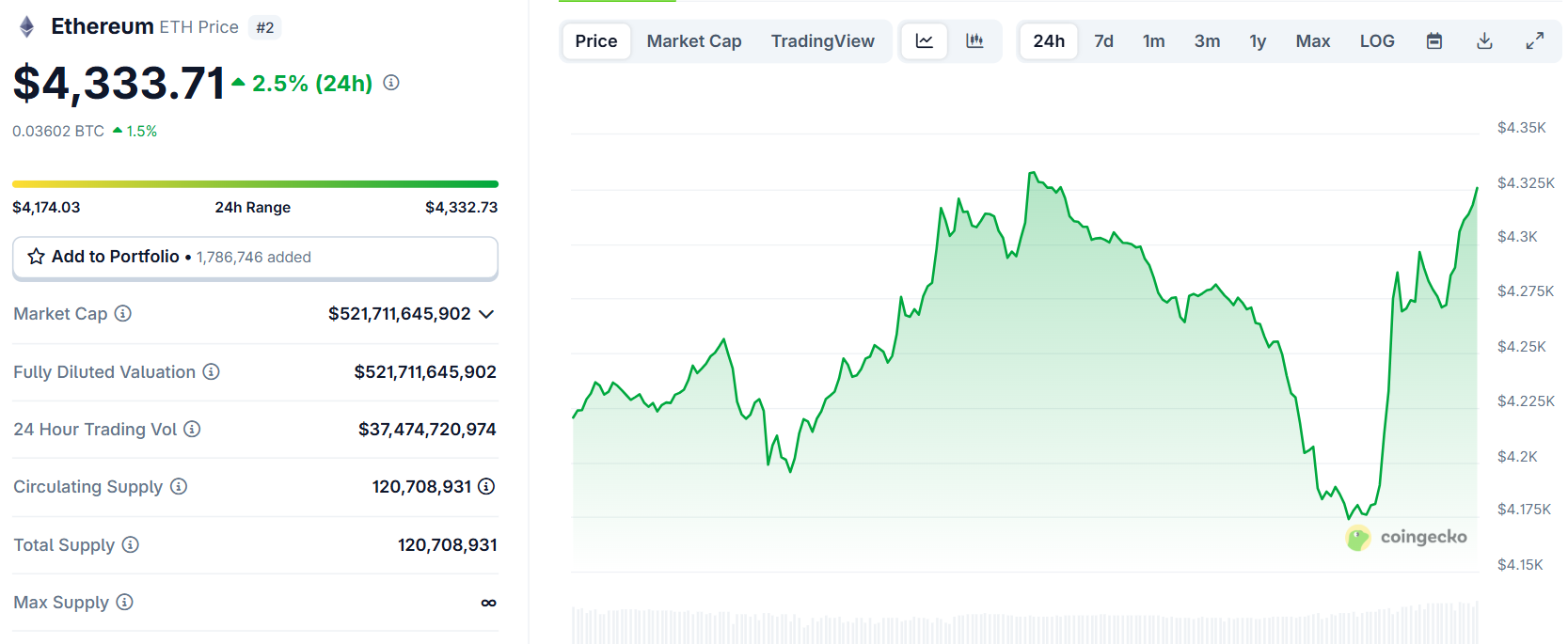Switch to line chart view icon
Screen dimensions: 1568x644
pos(925,41)
